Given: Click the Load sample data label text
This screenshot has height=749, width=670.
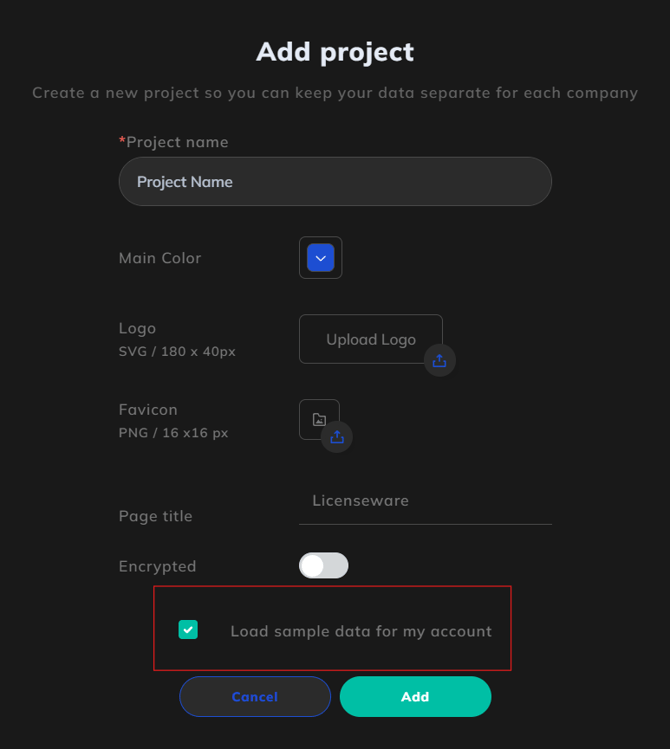Looking at the screenshot, I should click(361, 631).
